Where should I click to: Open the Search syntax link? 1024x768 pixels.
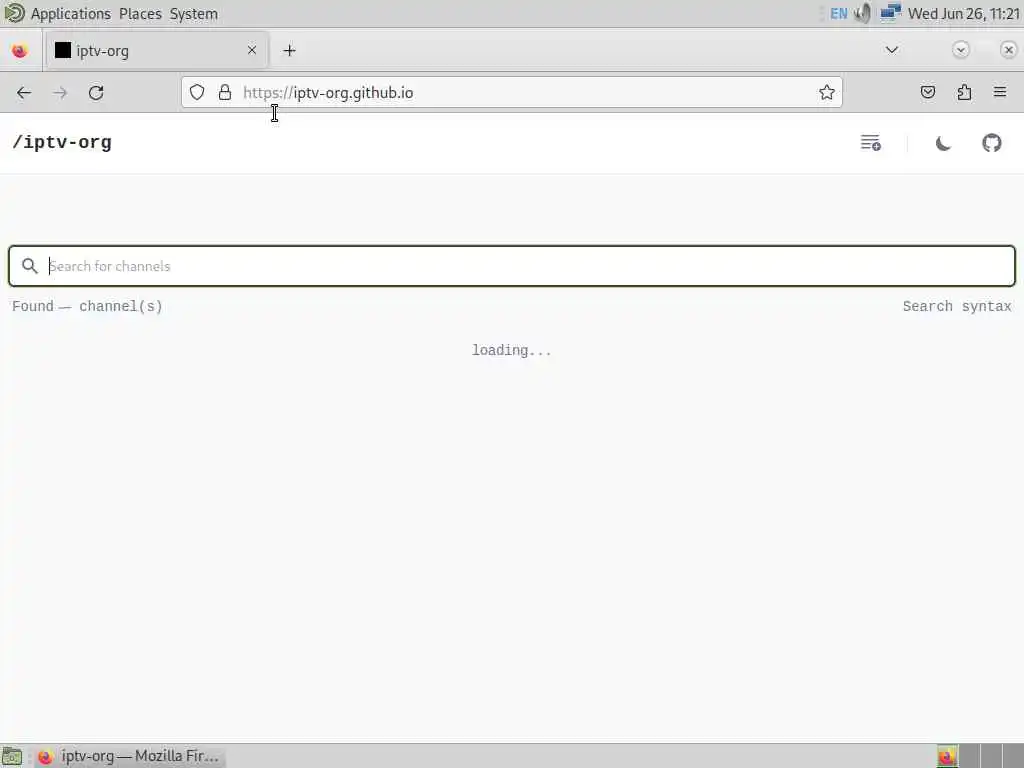[x=957, y=306]
